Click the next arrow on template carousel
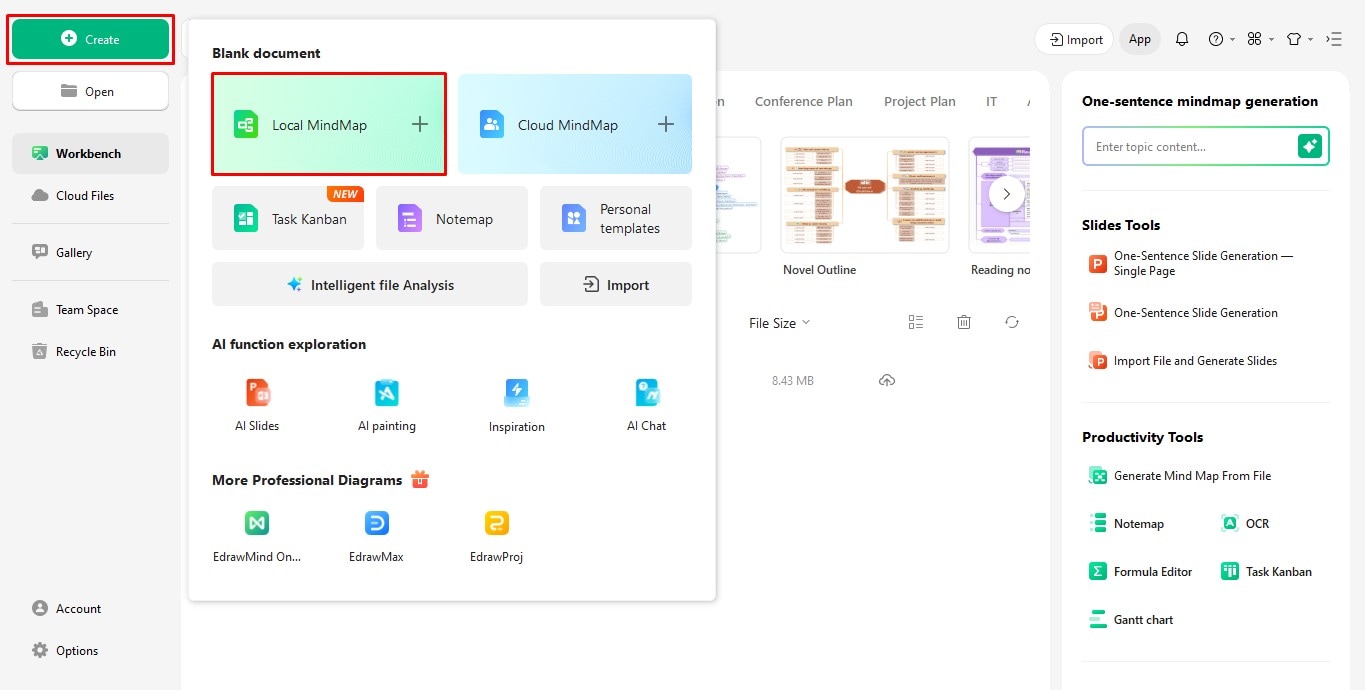This screenshot has height=690, width=1365. 1007,194
